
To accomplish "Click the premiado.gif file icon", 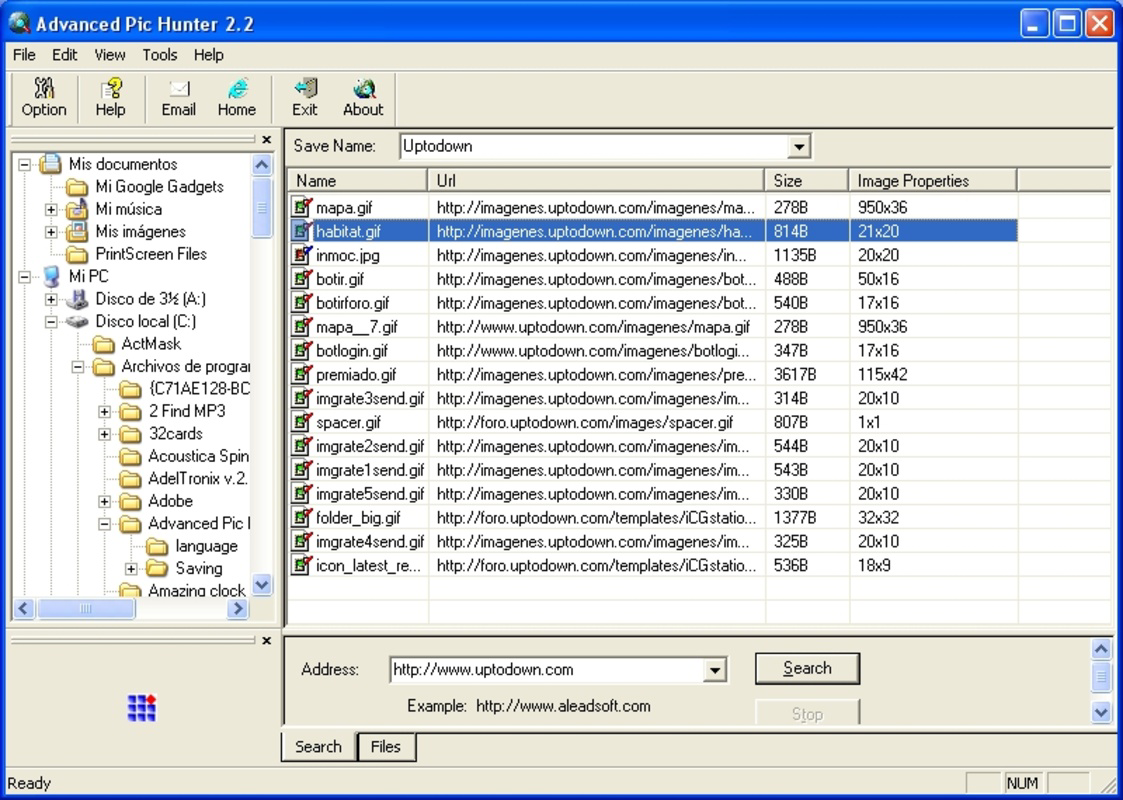I will click(303, 374).
